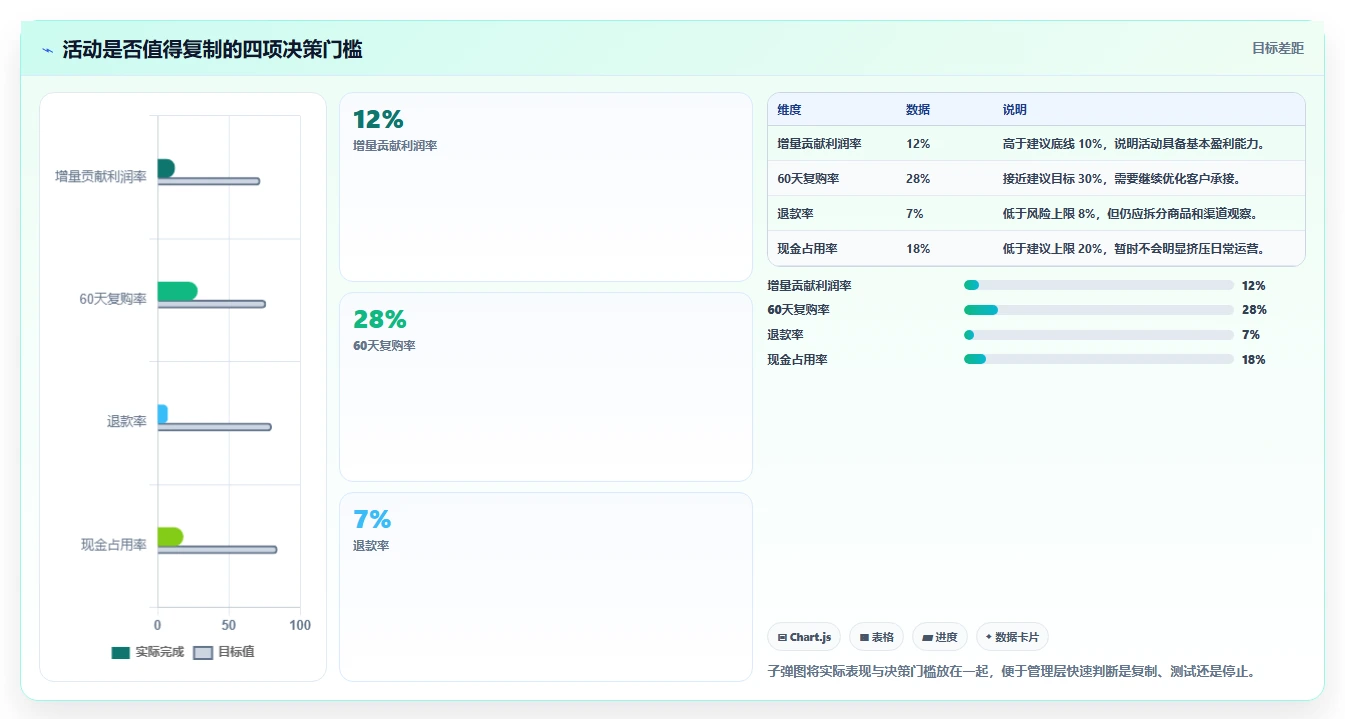
Task: Select the 增量贡献利润率 table row cell
Action: [819, 144]
